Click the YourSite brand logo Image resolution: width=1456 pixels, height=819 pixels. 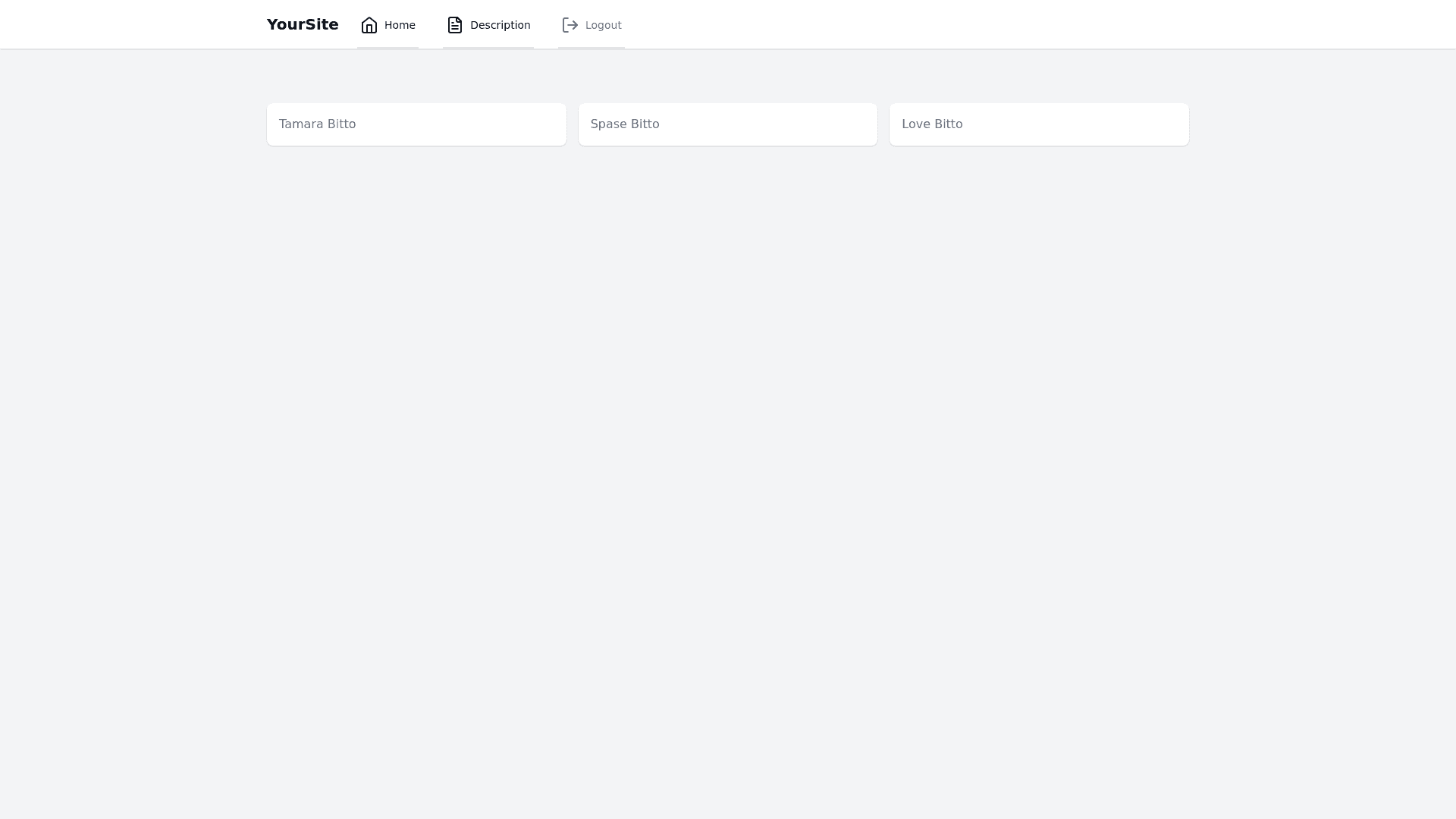pyautogui.click(x=303, y=24)
